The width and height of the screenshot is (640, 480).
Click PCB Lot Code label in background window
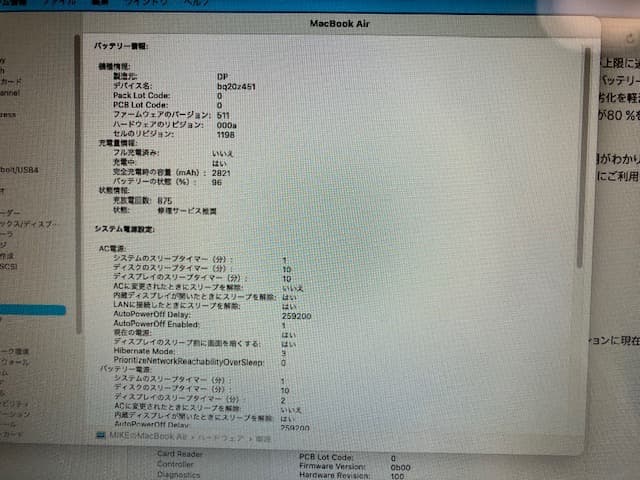[x=327, y=458]
